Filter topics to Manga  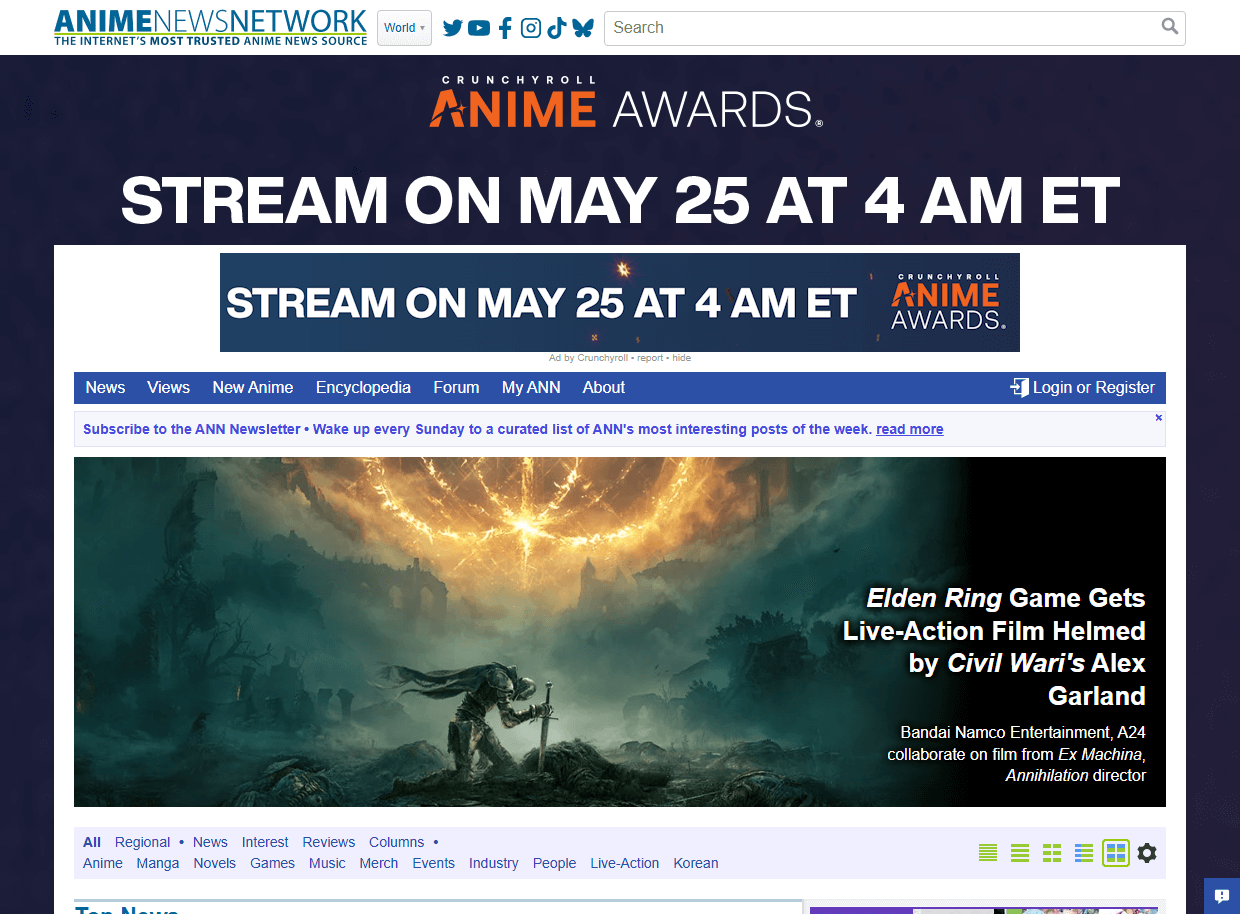pyautogui.click(x=158, y=863)
